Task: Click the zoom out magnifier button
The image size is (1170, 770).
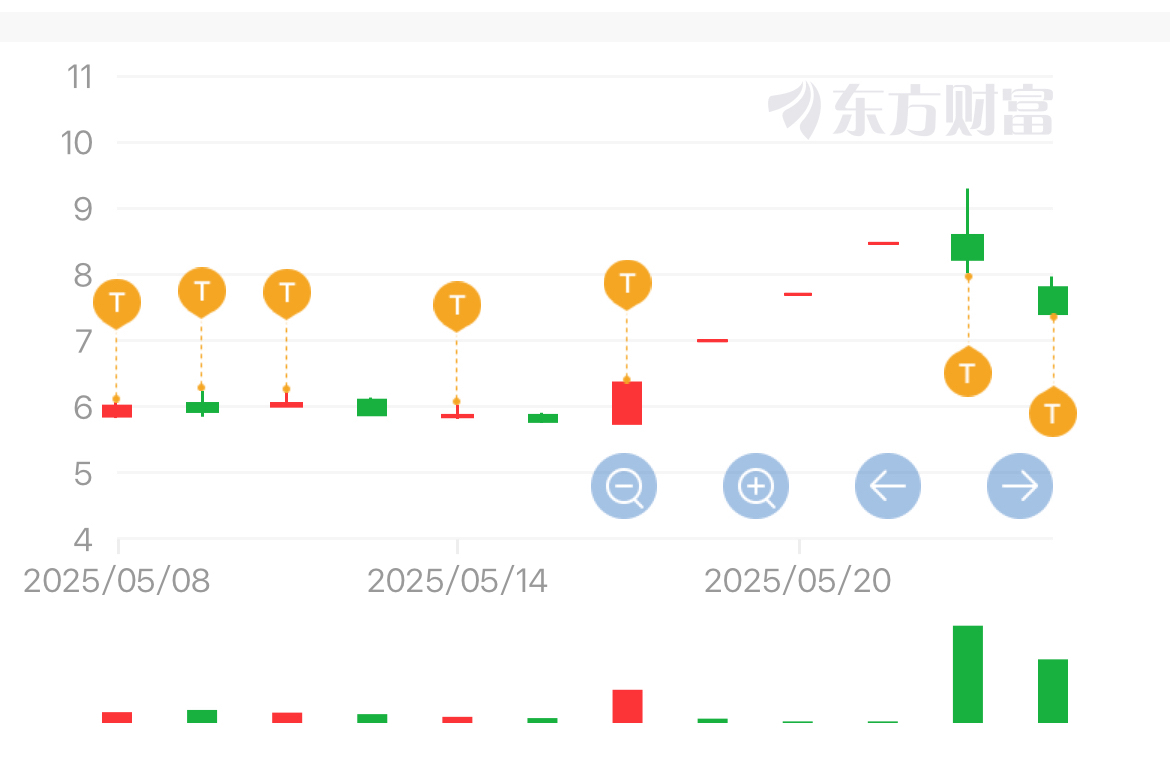Action: pyautogui.click(x=624, y=486)
